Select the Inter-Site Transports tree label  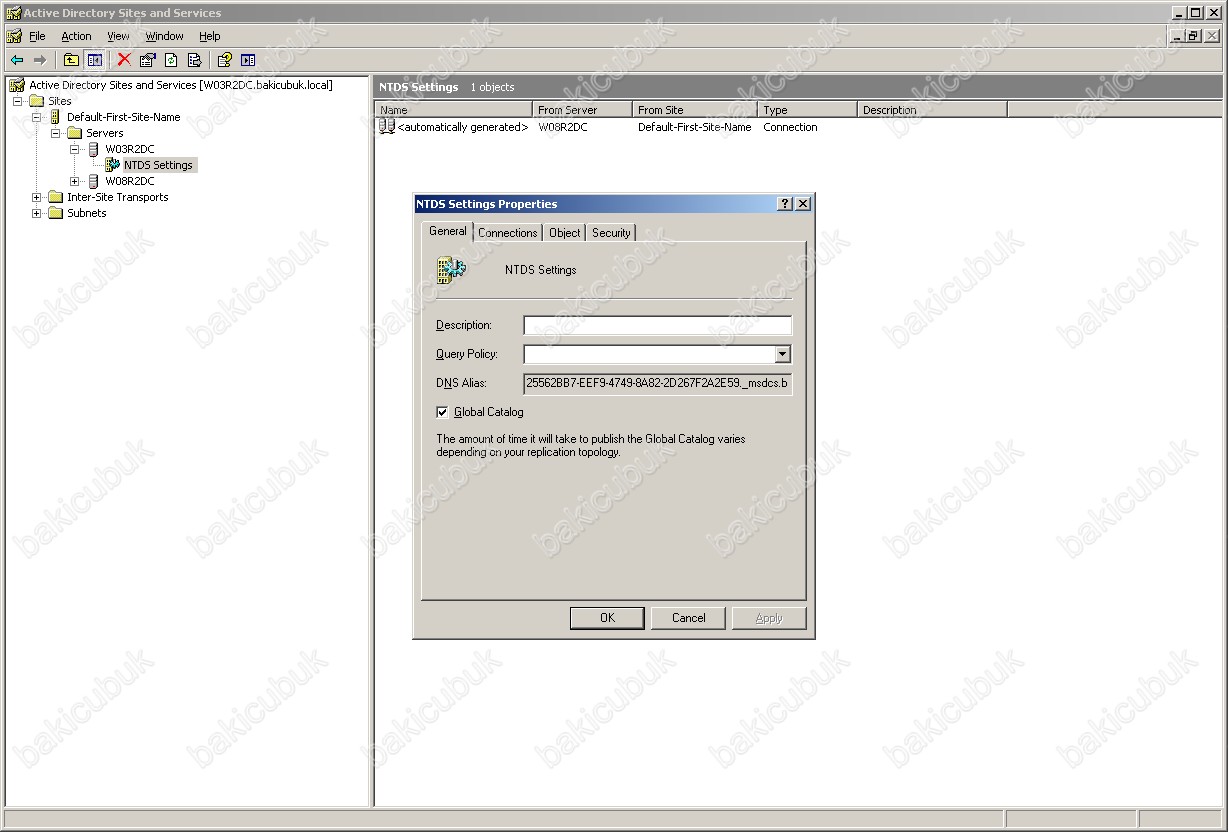click(x=117, y=197)
